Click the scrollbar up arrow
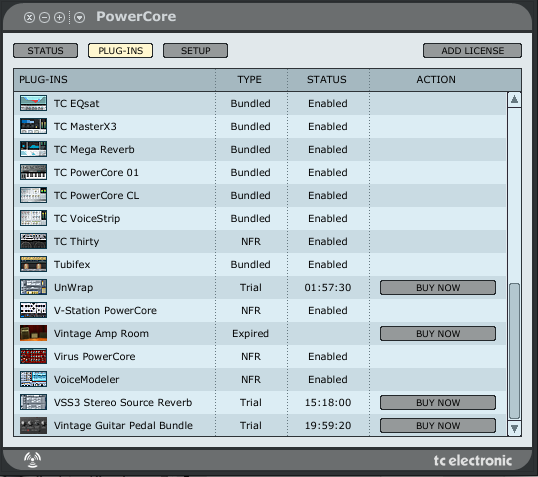538x477 pixels. coord(514,100)
